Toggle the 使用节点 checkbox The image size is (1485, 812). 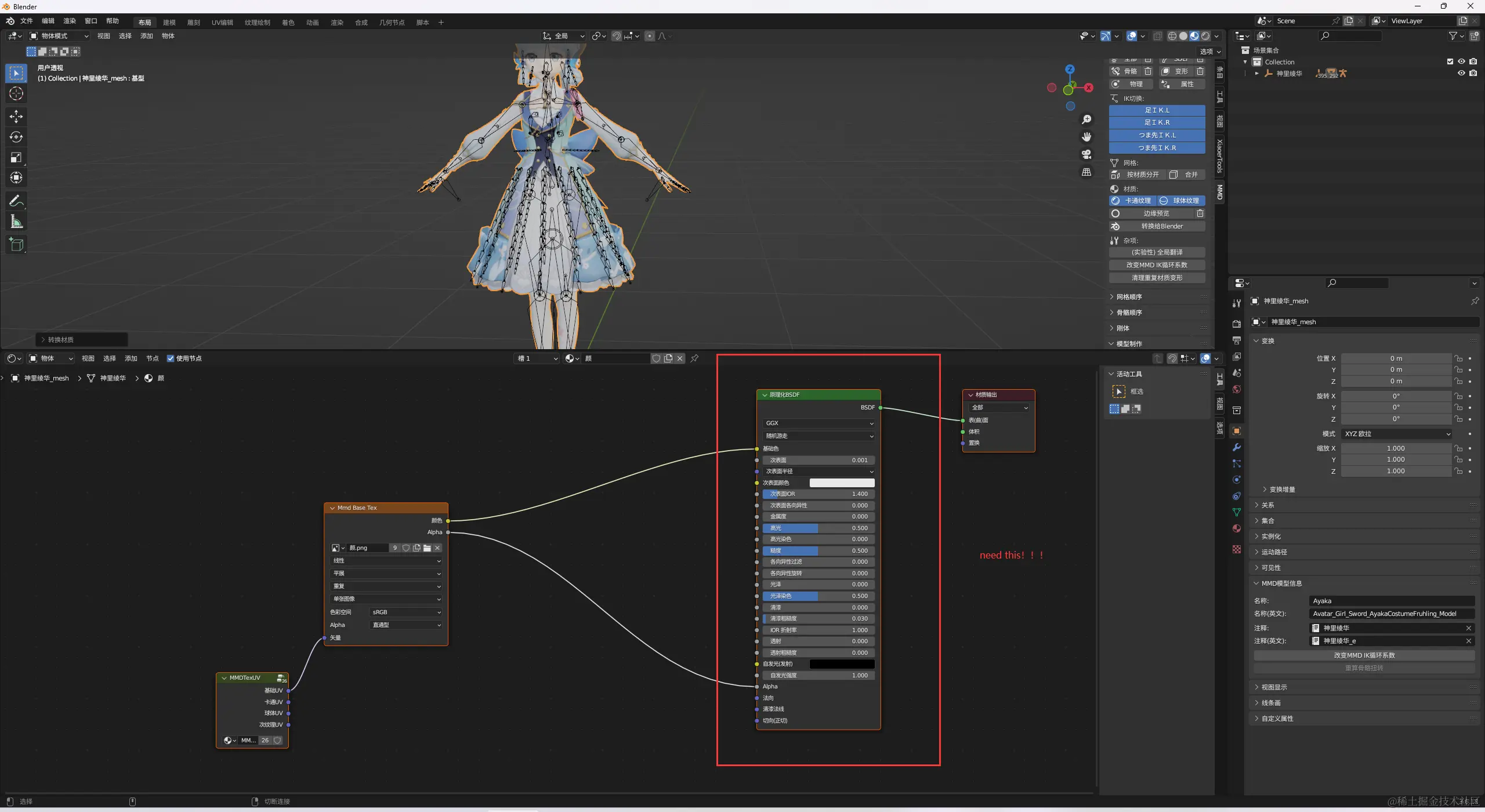tap(171, 358)
